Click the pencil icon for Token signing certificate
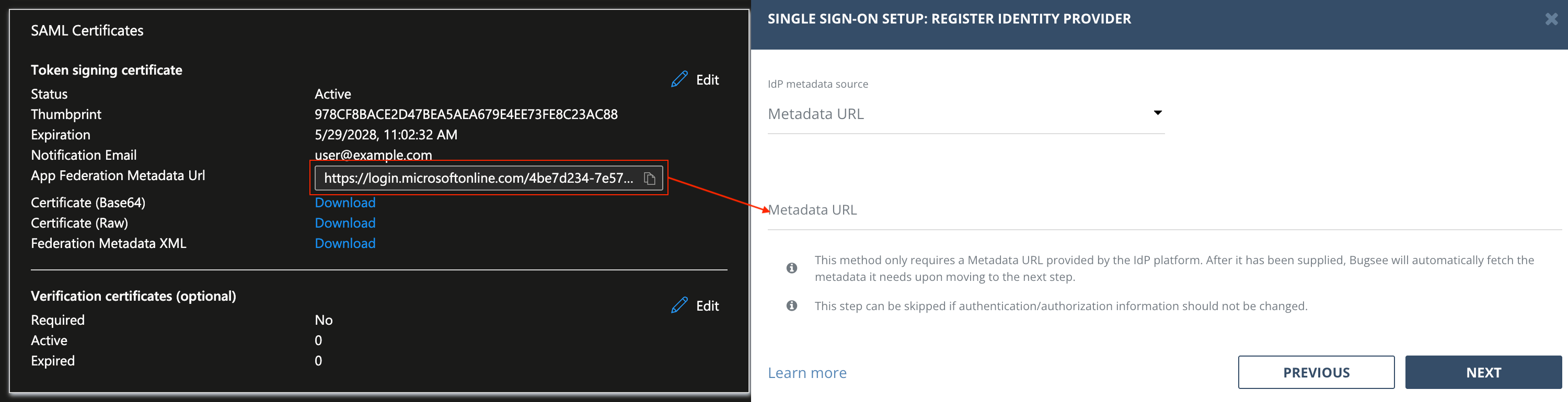1568x402 pixels. (679, 80)
